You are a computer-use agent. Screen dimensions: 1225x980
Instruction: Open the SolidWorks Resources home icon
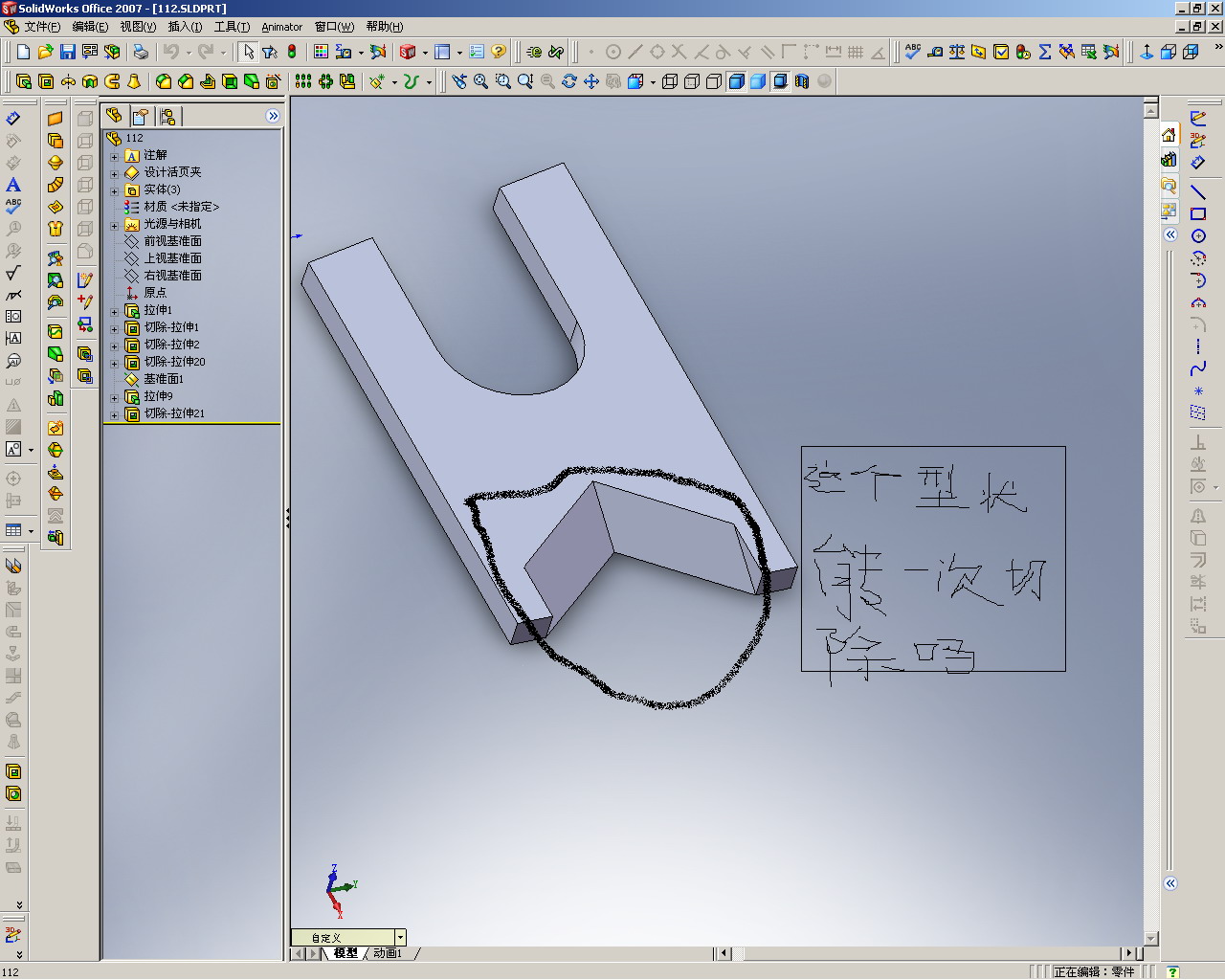1169,135
